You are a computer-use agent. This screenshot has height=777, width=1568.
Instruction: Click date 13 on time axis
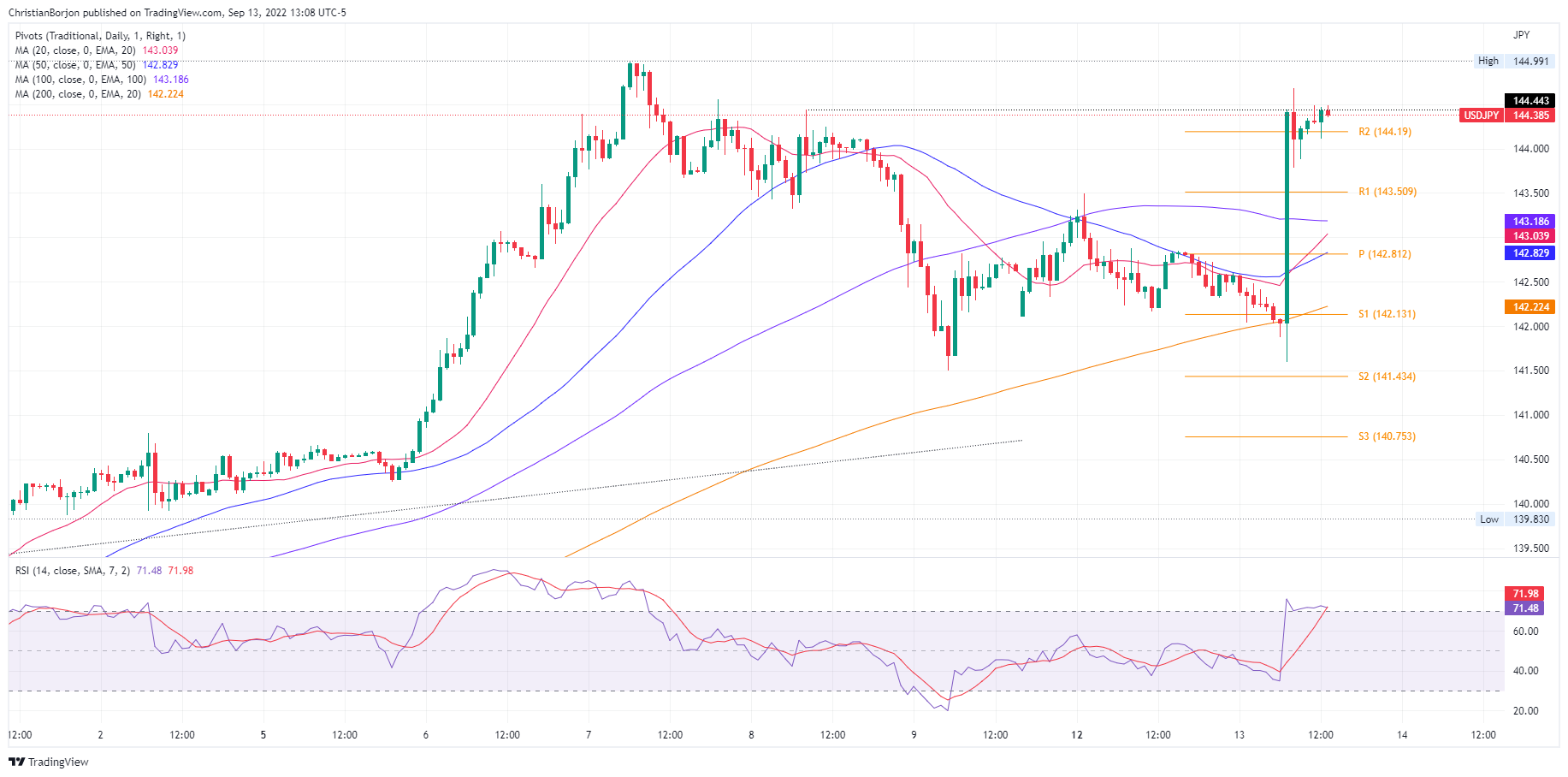1240,735
